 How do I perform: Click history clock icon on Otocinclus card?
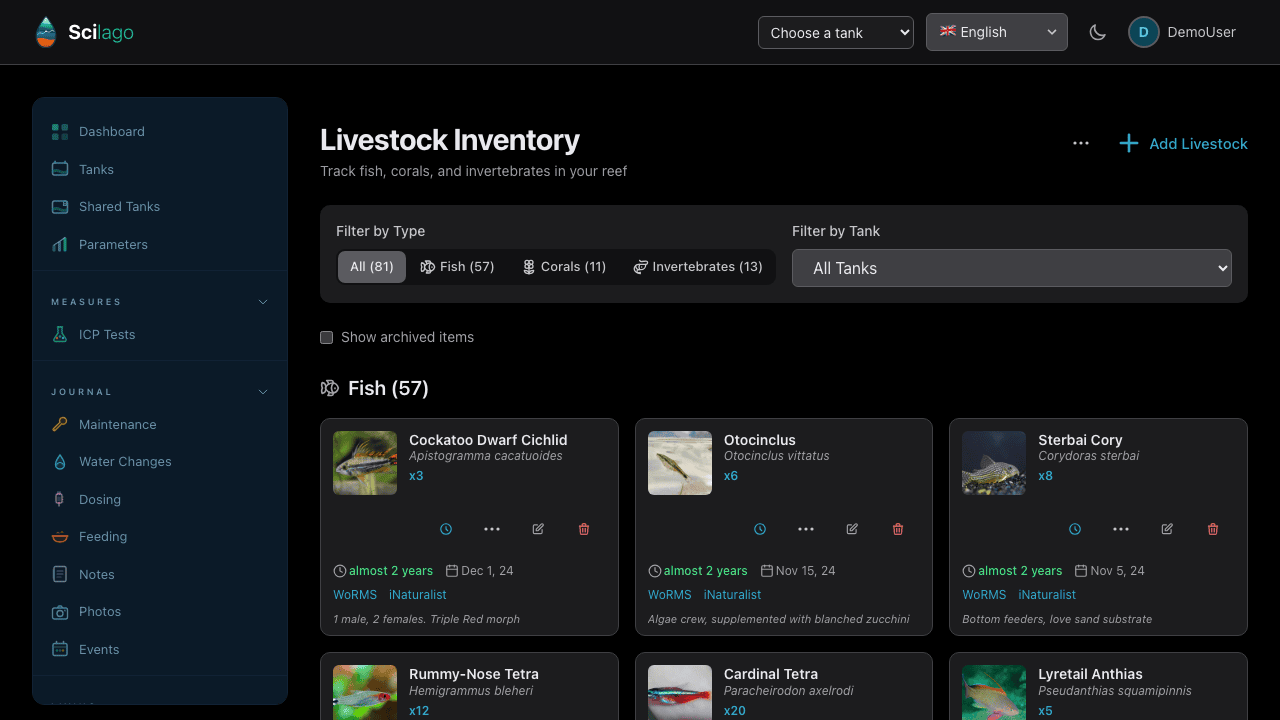(760, 529)
